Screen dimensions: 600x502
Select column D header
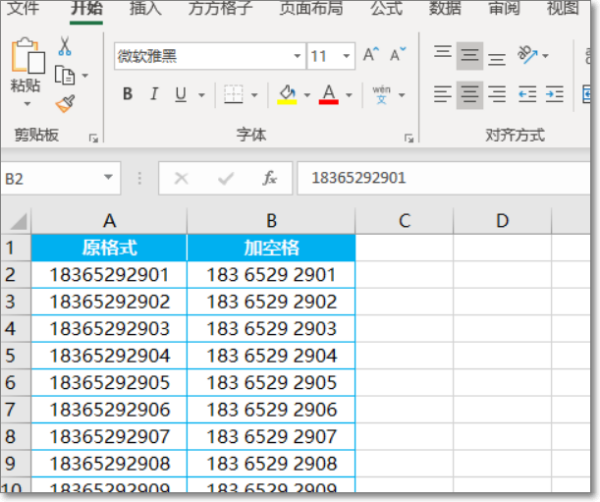[x=502, y=221]
